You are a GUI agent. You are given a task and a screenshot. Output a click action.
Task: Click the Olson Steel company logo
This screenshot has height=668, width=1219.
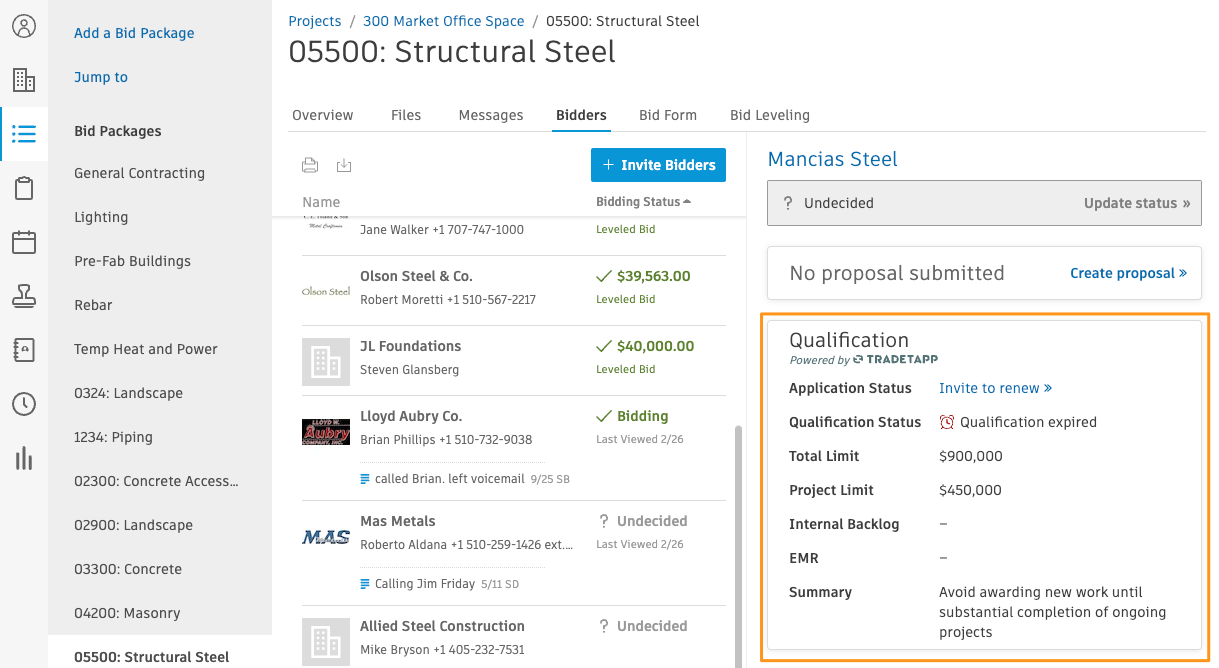(326, 291)
